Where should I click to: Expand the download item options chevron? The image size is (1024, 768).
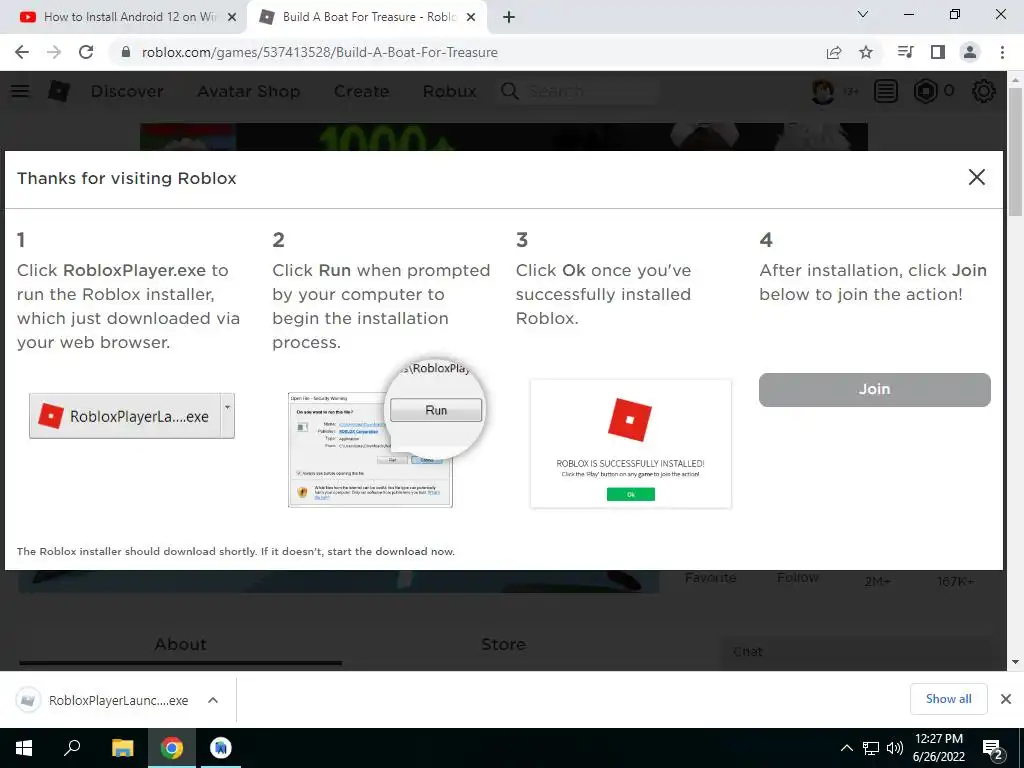[212, 700]
